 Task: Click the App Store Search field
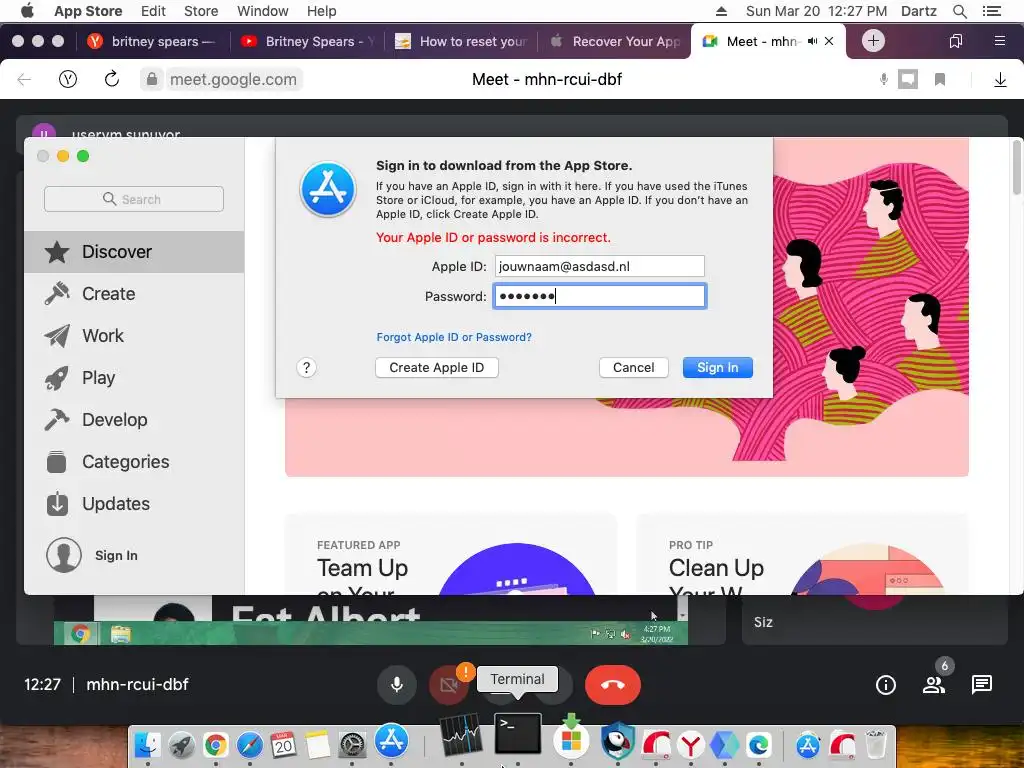[x=134, y=199]
